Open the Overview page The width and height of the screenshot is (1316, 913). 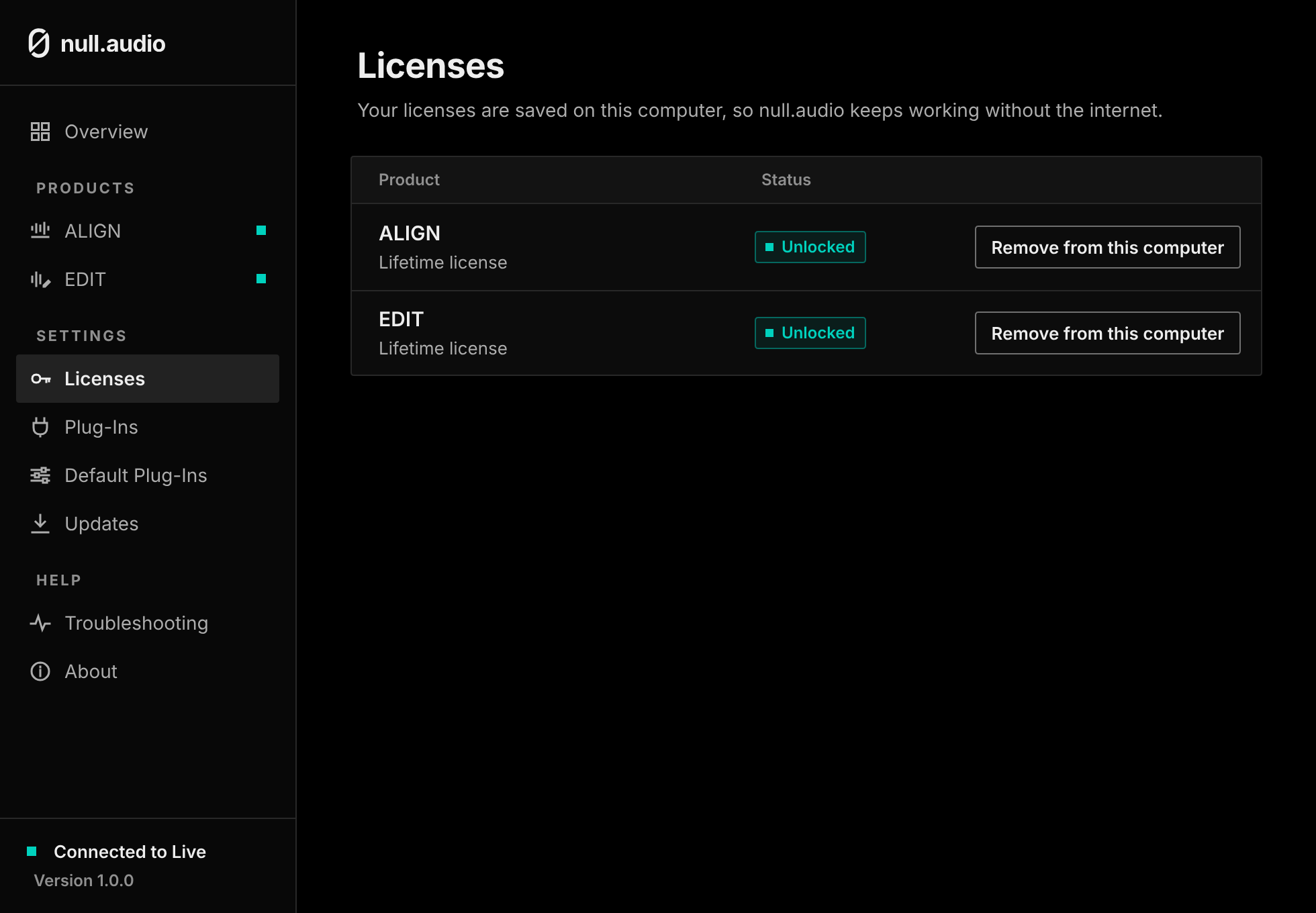(148, 132)
